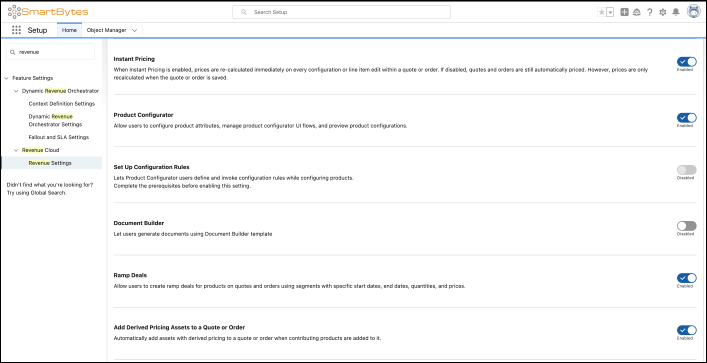
Task: Click 'Didn't find what you're looking for?' text
Action: [x=50, y=185]
